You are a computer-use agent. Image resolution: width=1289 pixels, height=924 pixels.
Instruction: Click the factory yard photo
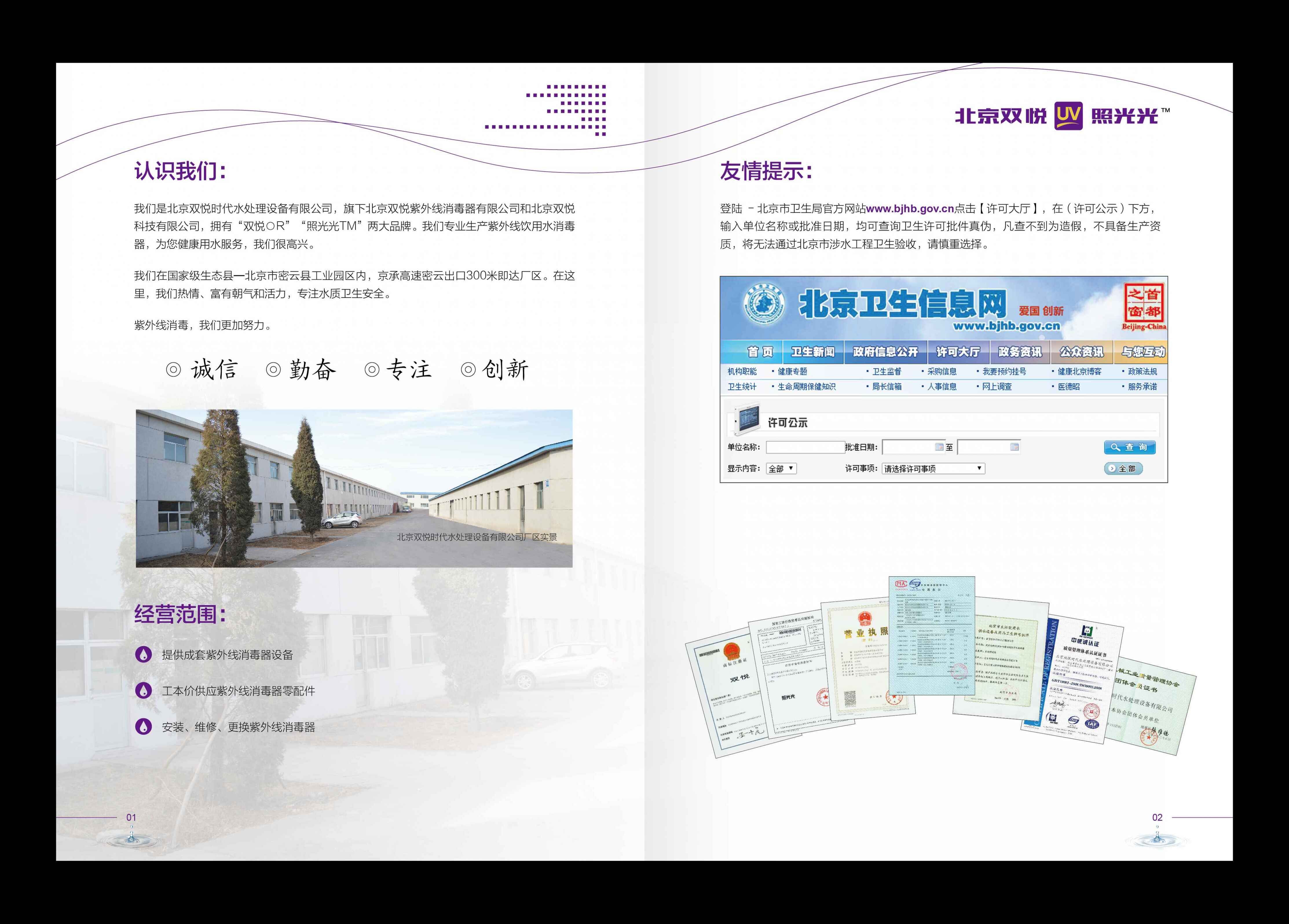click(x=354, y=488)
